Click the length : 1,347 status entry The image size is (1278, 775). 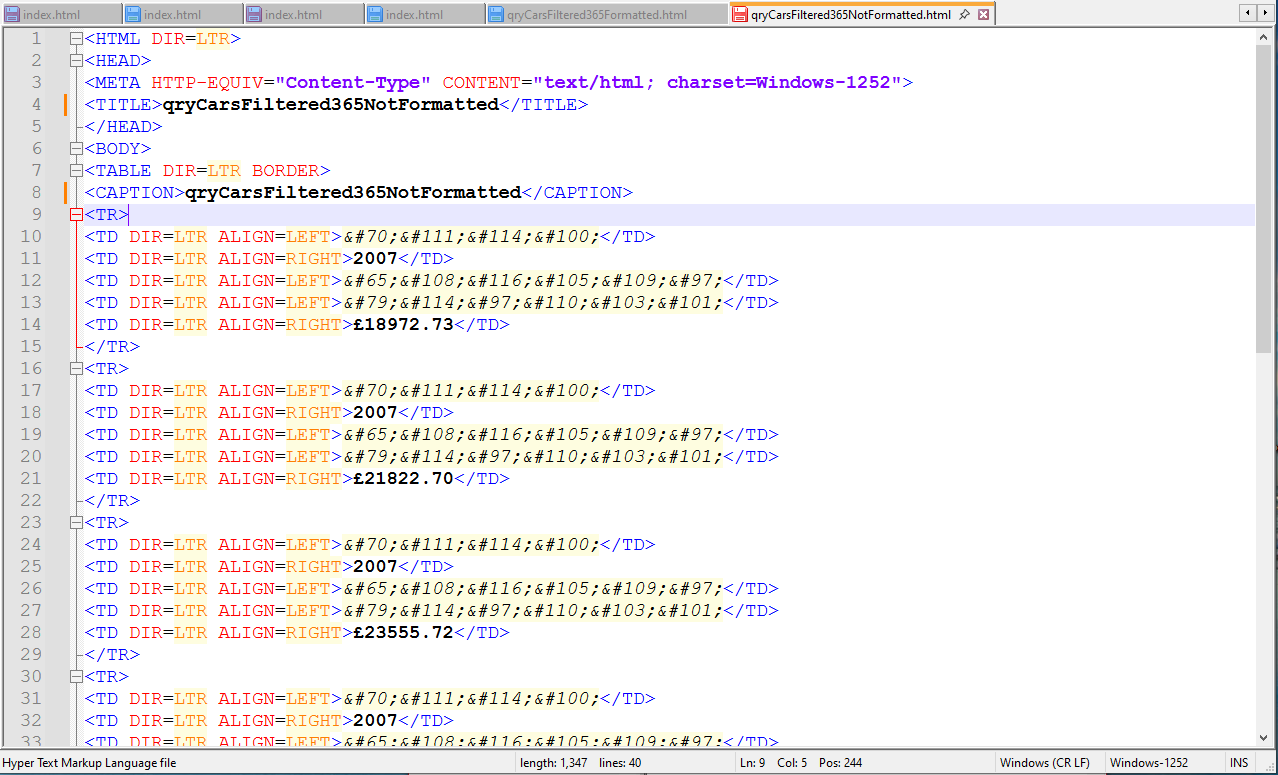click(554, 763)
